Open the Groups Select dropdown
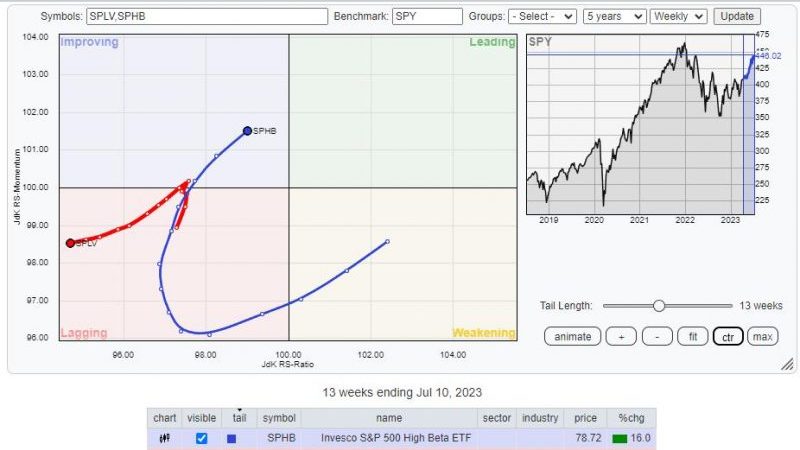The width and height of the screenshot is (800, 450). pos(542,16)
